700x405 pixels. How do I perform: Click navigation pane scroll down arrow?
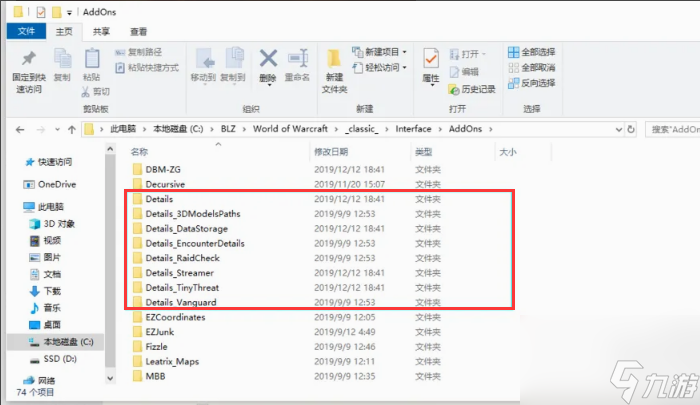point(110,379)
